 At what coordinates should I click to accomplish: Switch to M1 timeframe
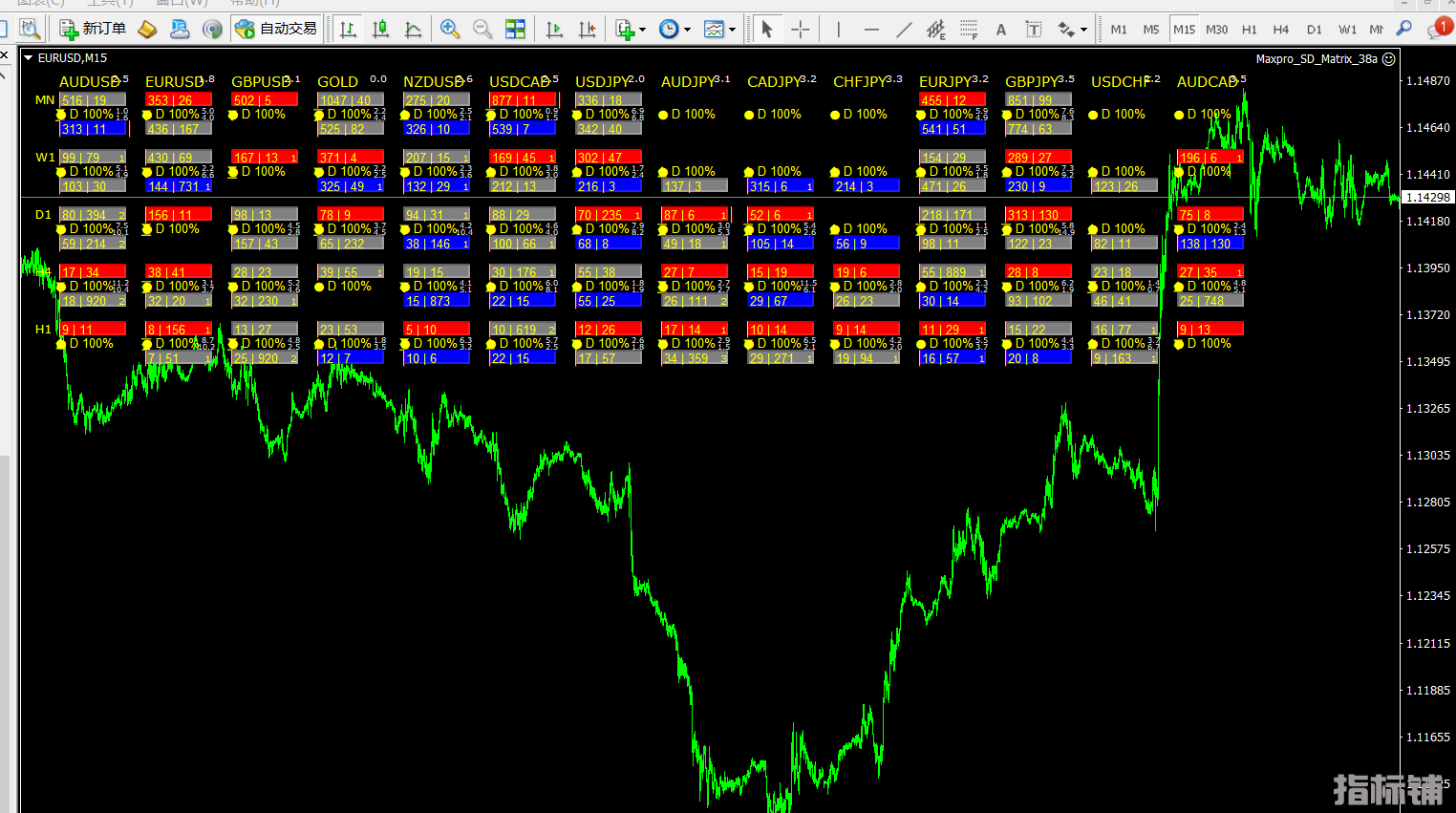[x=1119, y=30]
